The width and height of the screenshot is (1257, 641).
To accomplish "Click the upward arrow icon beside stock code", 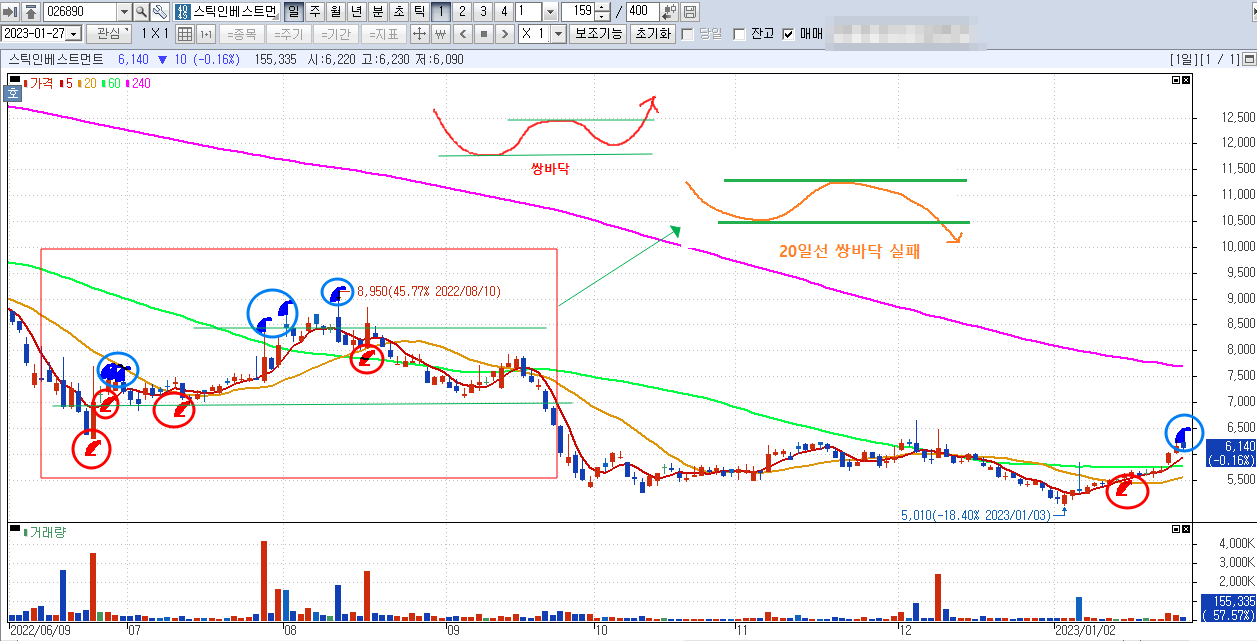I will 30,12.
